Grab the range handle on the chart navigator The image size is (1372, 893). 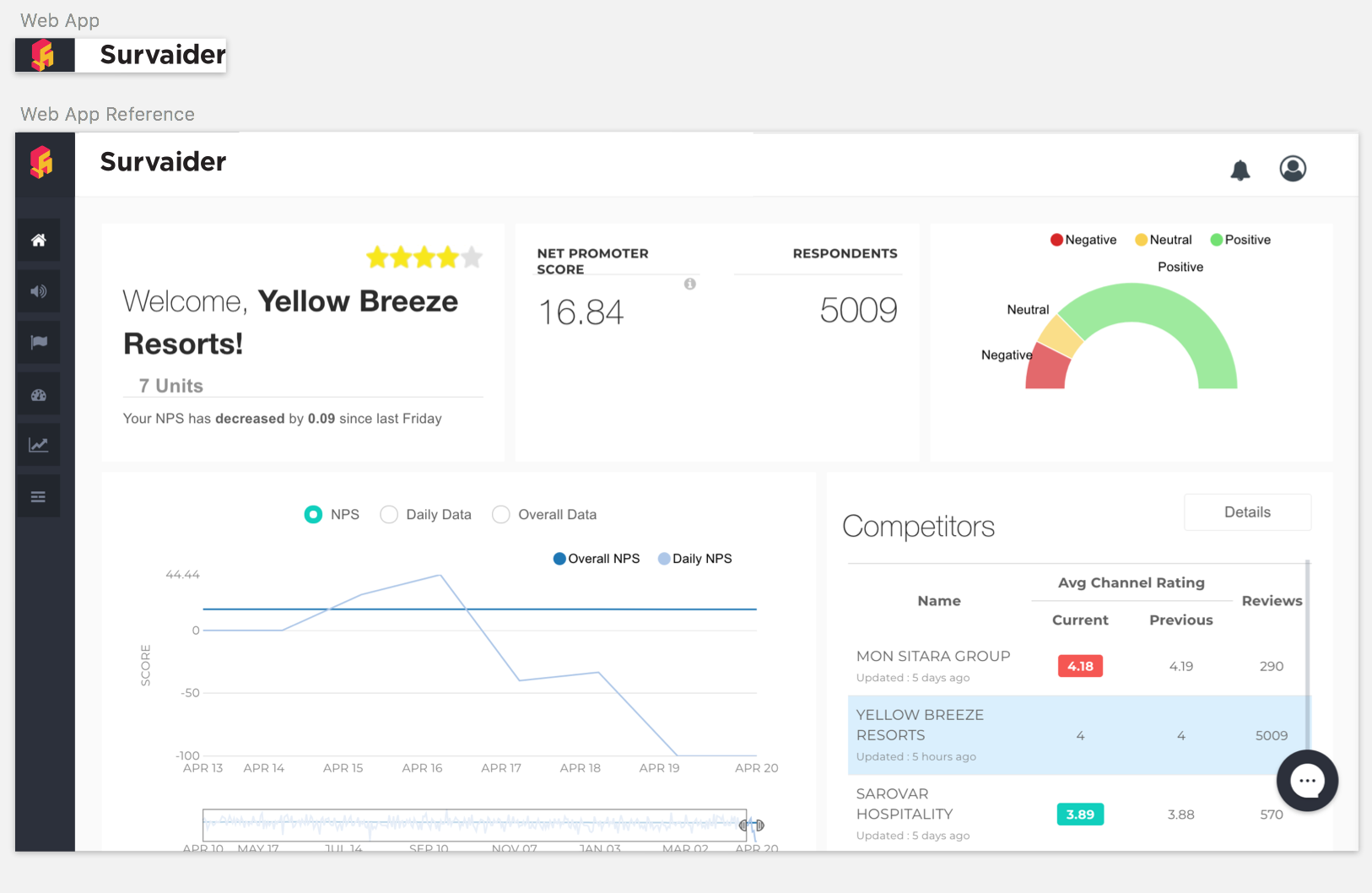tap(752, 825)
